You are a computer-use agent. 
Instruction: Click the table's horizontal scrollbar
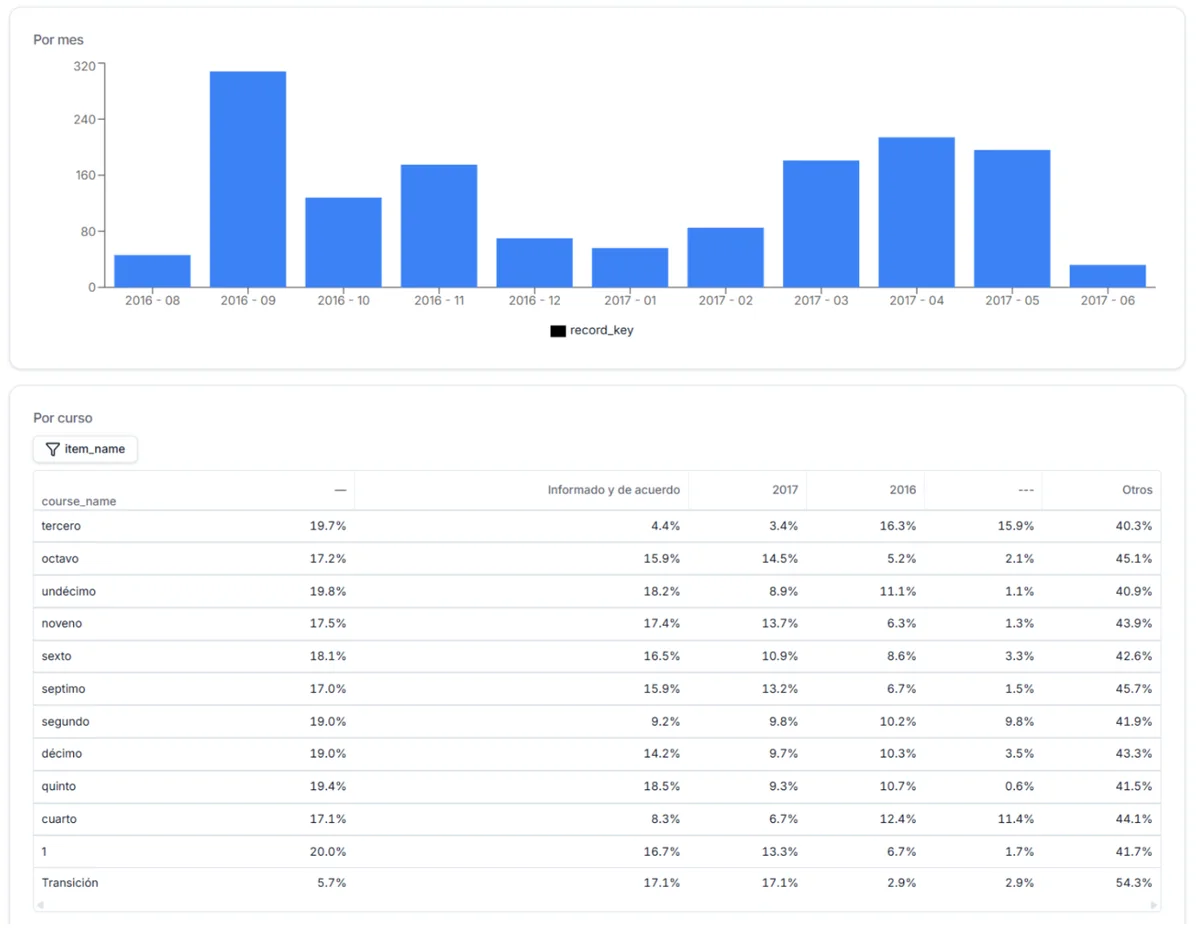pyautogui.click(x=597, y=905)
